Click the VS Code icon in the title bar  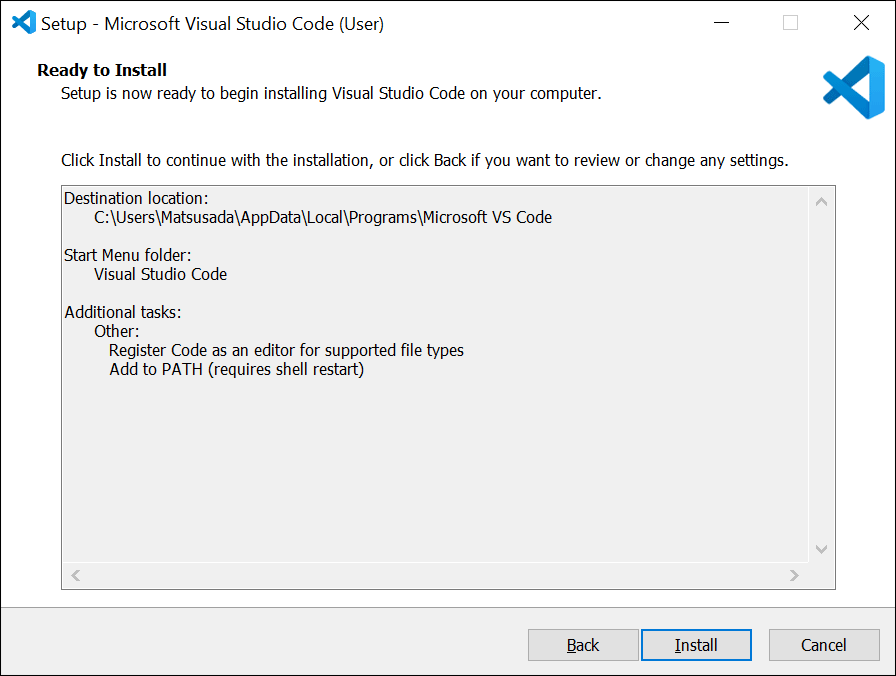[23, 22]
